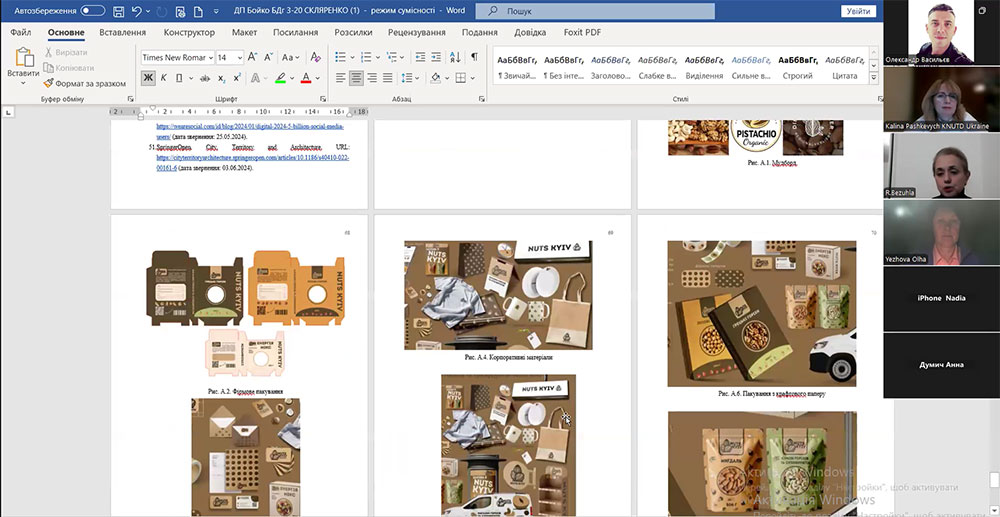1000x517 pixels.
Task: Click in the Пошук search field
Action: (595, 11)
